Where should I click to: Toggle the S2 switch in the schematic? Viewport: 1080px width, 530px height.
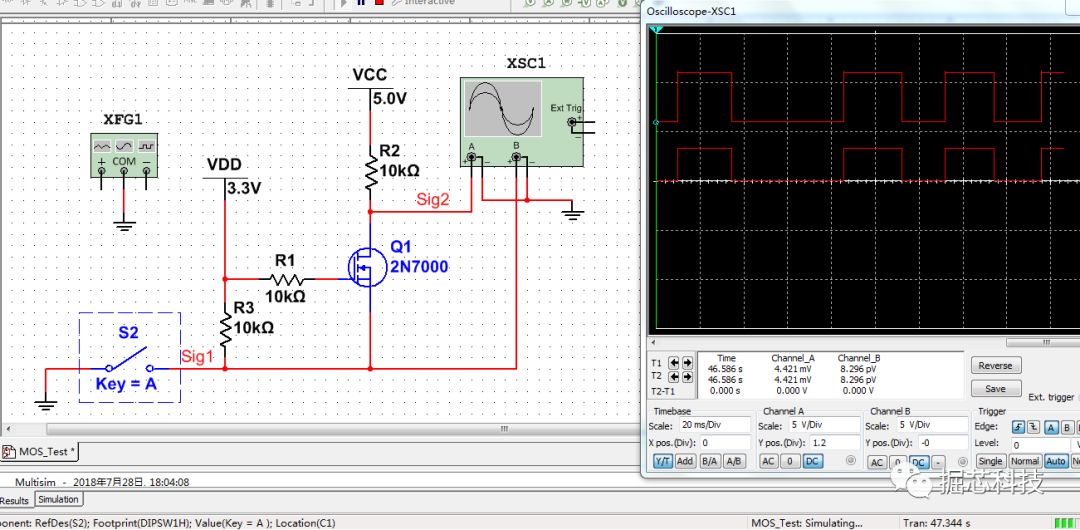coord(129,358)
